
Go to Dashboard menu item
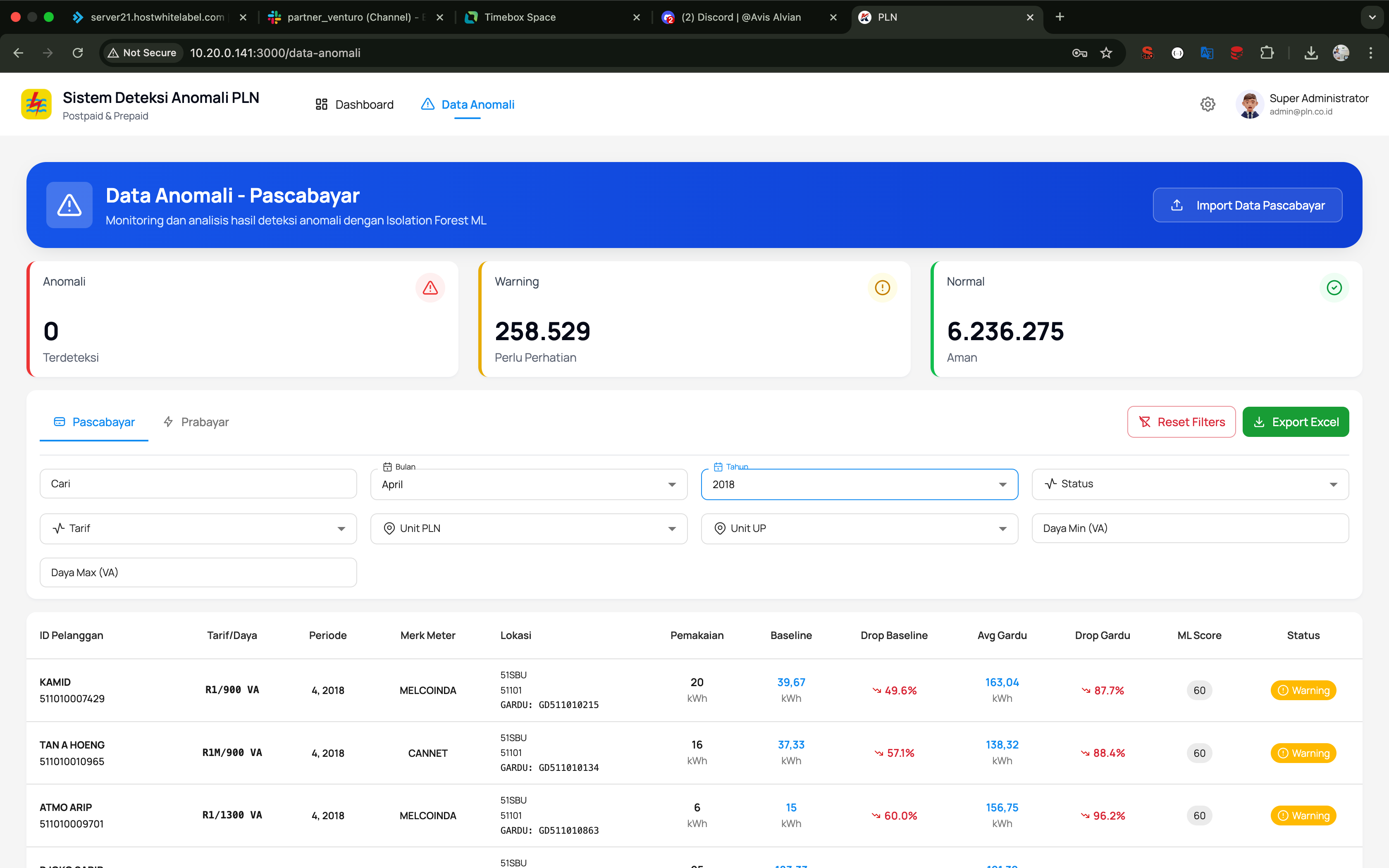point(354,105)
